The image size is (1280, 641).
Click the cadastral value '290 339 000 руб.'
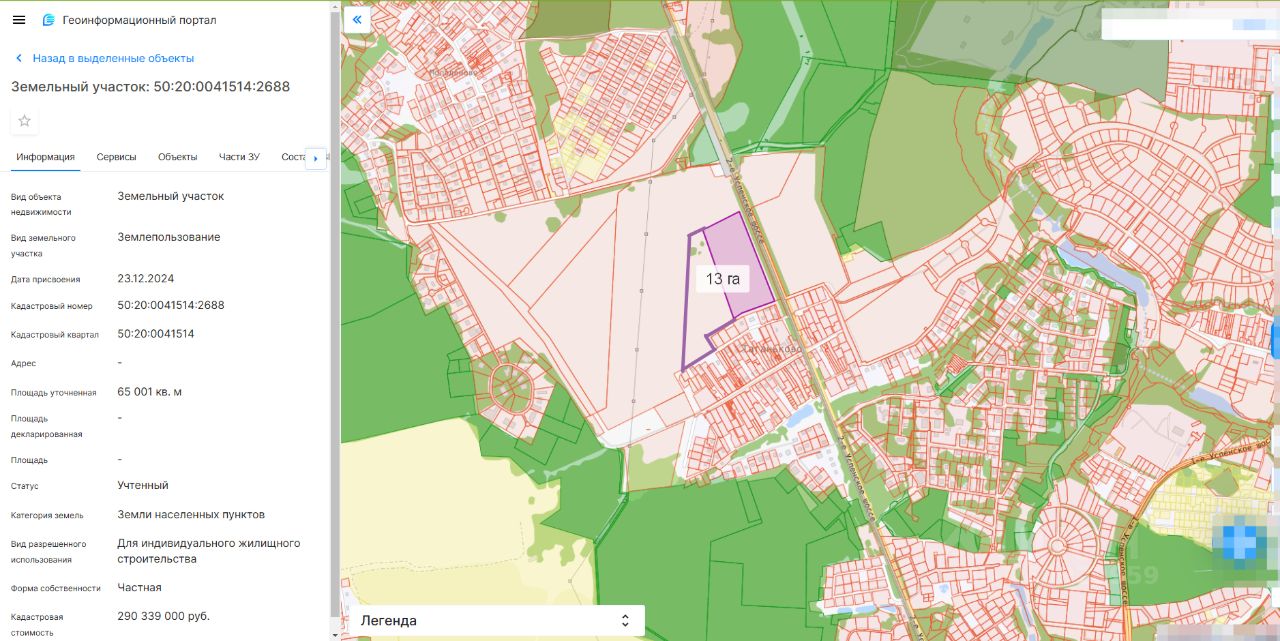tap(164, 615)
